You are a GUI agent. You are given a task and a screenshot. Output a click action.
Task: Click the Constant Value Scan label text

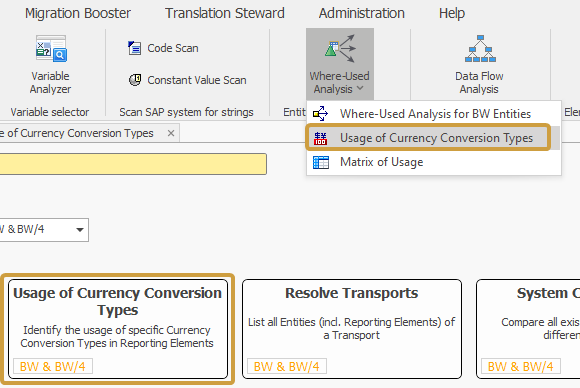pyautogui.click(x=197, y=80)
